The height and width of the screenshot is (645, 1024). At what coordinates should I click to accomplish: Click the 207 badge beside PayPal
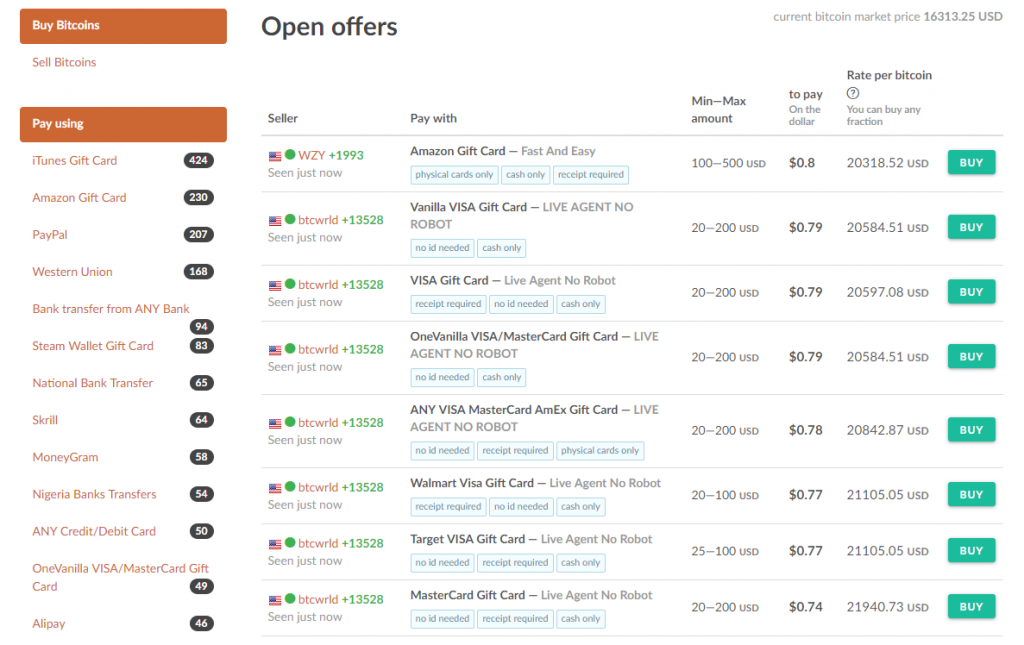[199, 234]
